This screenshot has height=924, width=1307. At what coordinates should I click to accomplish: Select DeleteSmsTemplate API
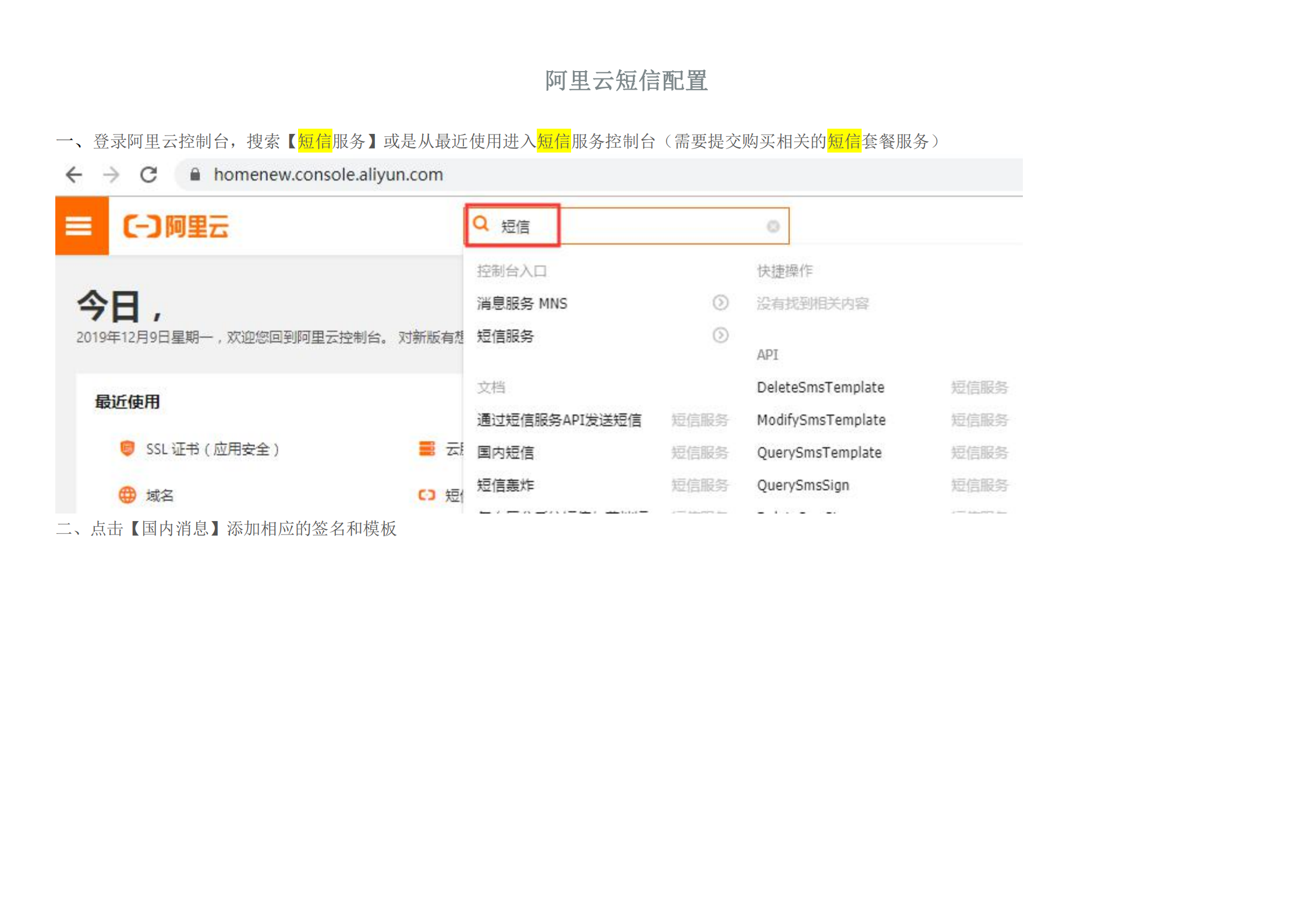coord(820,387)
